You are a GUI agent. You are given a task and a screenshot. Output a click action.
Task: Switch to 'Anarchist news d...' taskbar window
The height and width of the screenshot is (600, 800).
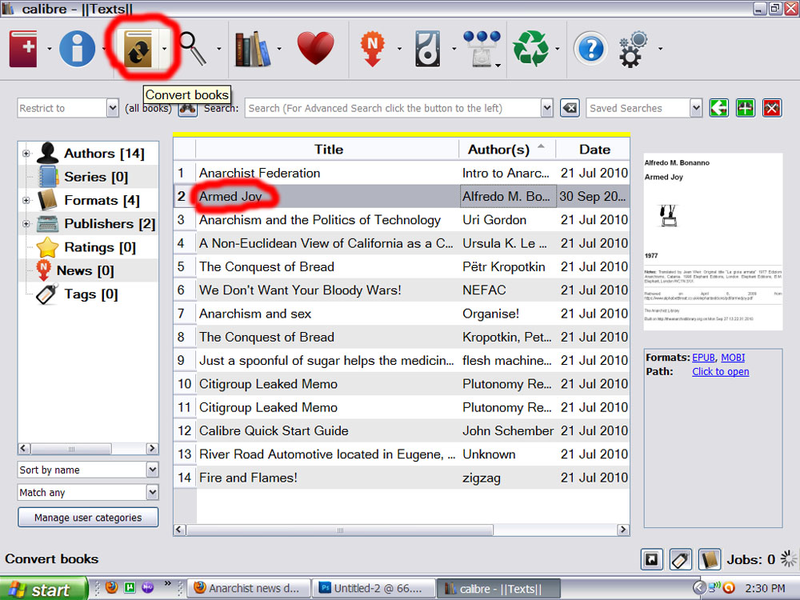248,588
